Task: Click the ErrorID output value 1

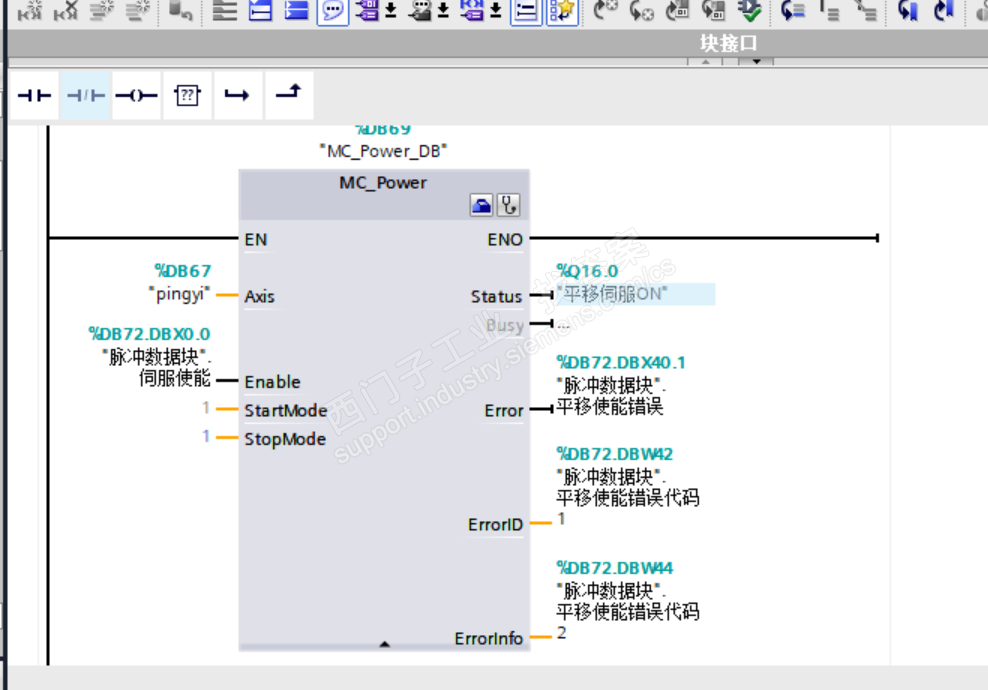Action: [561, 519]
